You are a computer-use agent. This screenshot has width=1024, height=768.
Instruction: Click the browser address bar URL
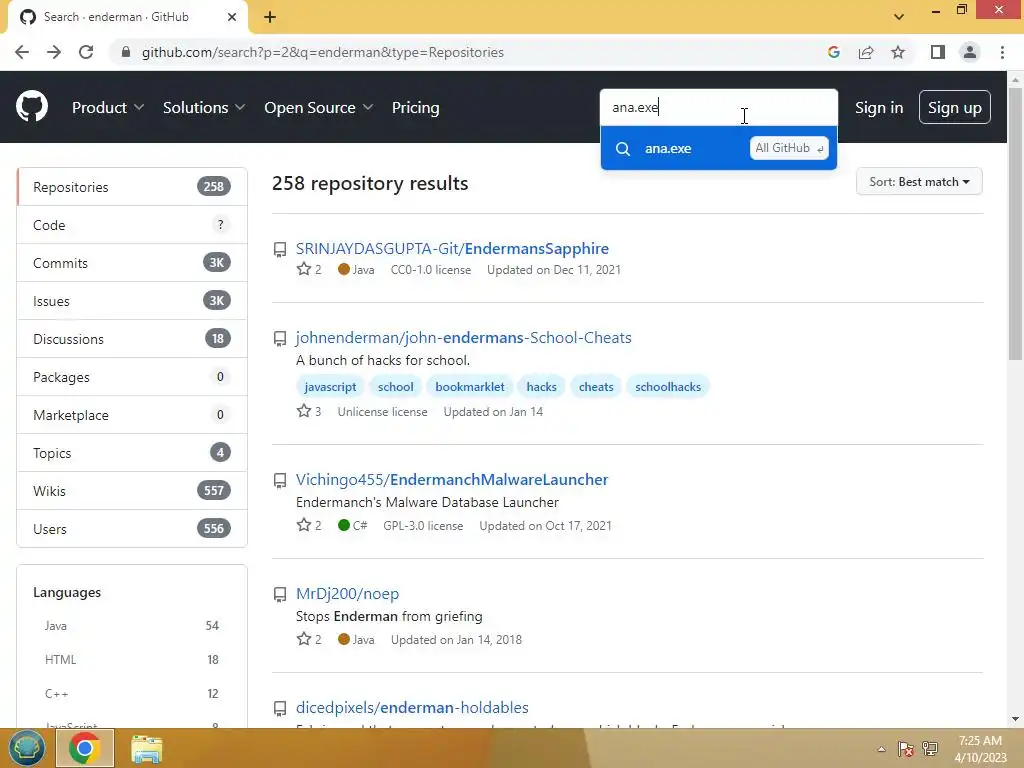coord(323,52)
